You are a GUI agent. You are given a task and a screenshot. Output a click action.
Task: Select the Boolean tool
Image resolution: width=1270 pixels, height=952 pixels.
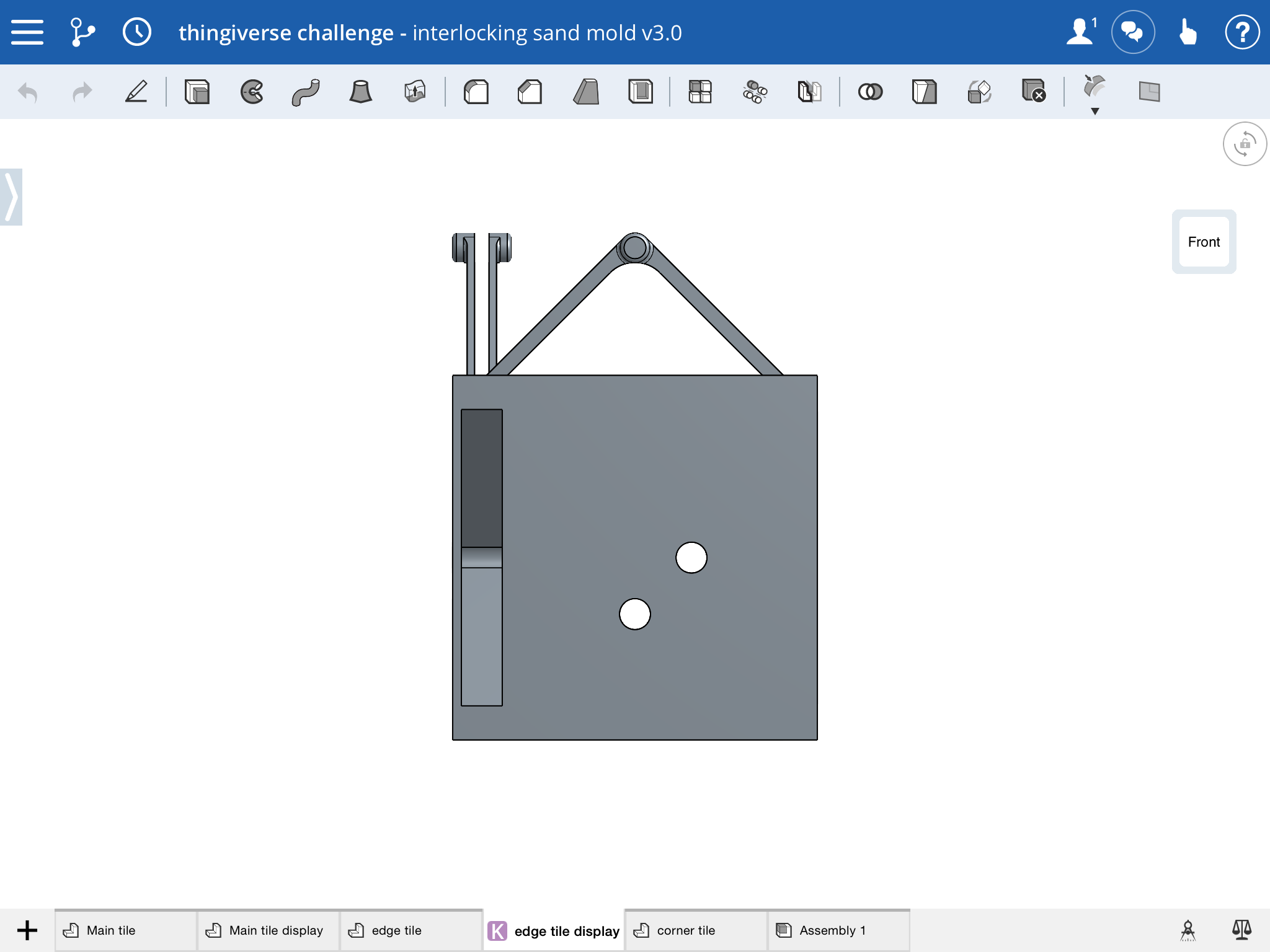[x=870, y=92]
